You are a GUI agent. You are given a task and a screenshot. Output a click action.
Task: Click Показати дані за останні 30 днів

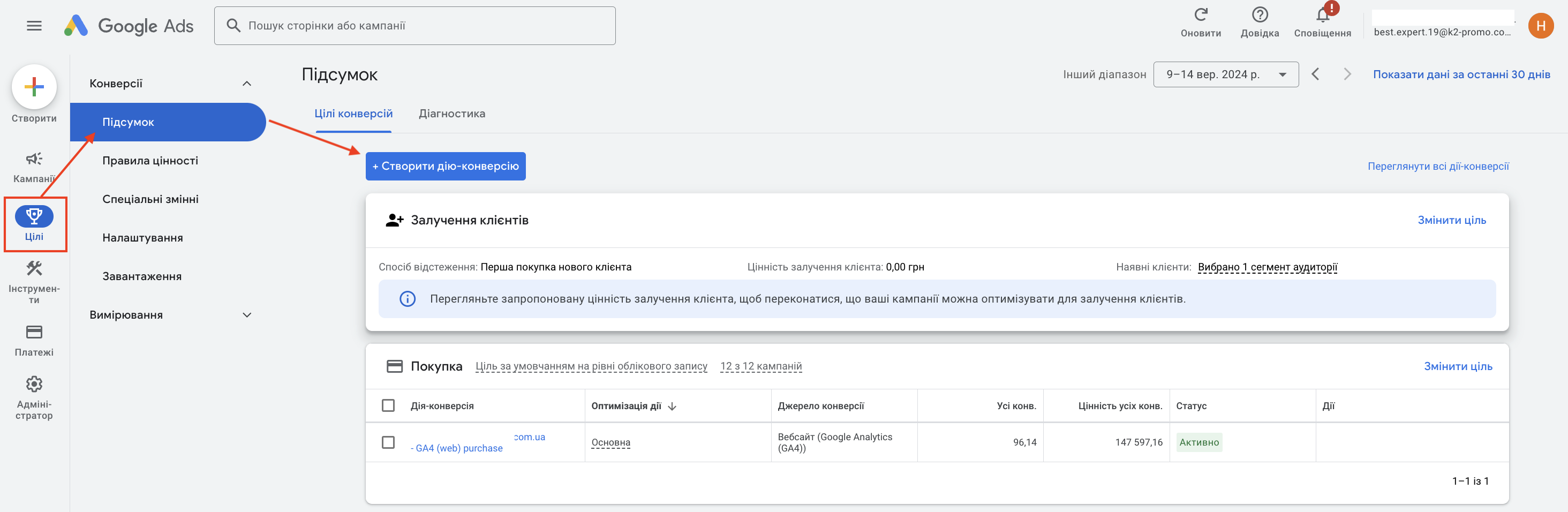(1461, 74)
